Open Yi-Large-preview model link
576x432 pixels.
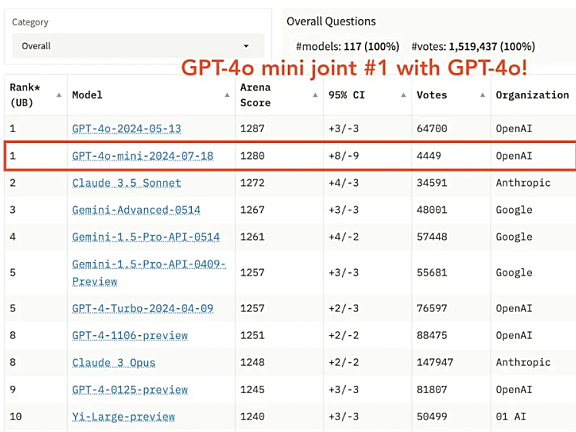point(123,417)
